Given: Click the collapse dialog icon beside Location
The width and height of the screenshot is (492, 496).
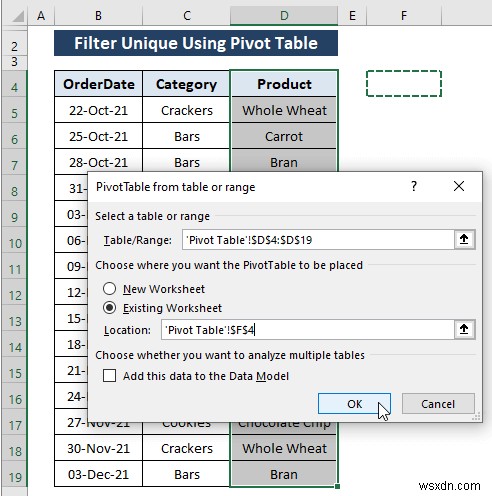Looking at the screenshot, I should [x=464, y=330].
